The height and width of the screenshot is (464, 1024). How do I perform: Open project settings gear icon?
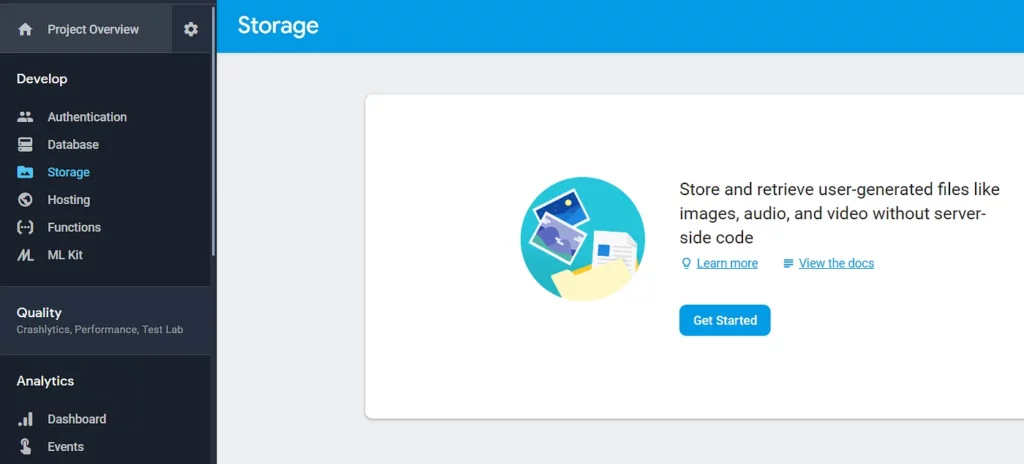191,29
